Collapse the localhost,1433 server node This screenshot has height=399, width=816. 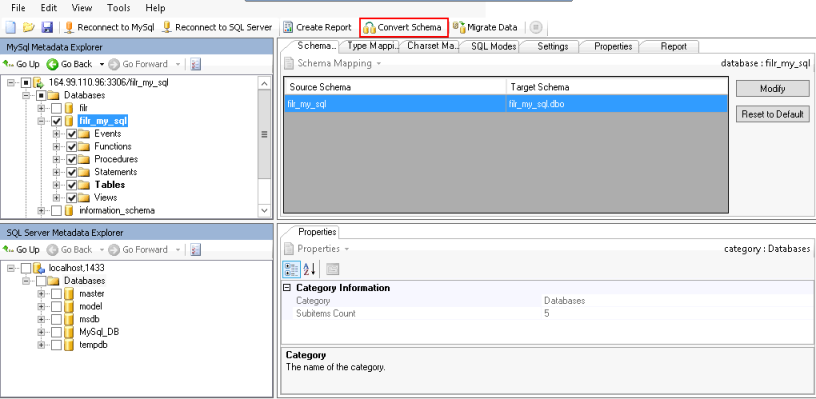[x=11, y=268]
